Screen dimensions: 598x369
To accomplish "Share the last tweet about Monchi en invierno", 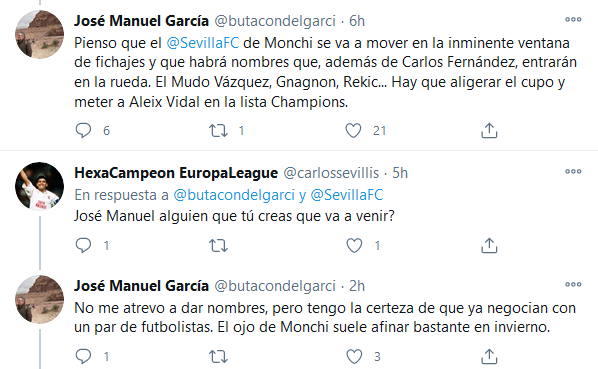I will [489, 357].
